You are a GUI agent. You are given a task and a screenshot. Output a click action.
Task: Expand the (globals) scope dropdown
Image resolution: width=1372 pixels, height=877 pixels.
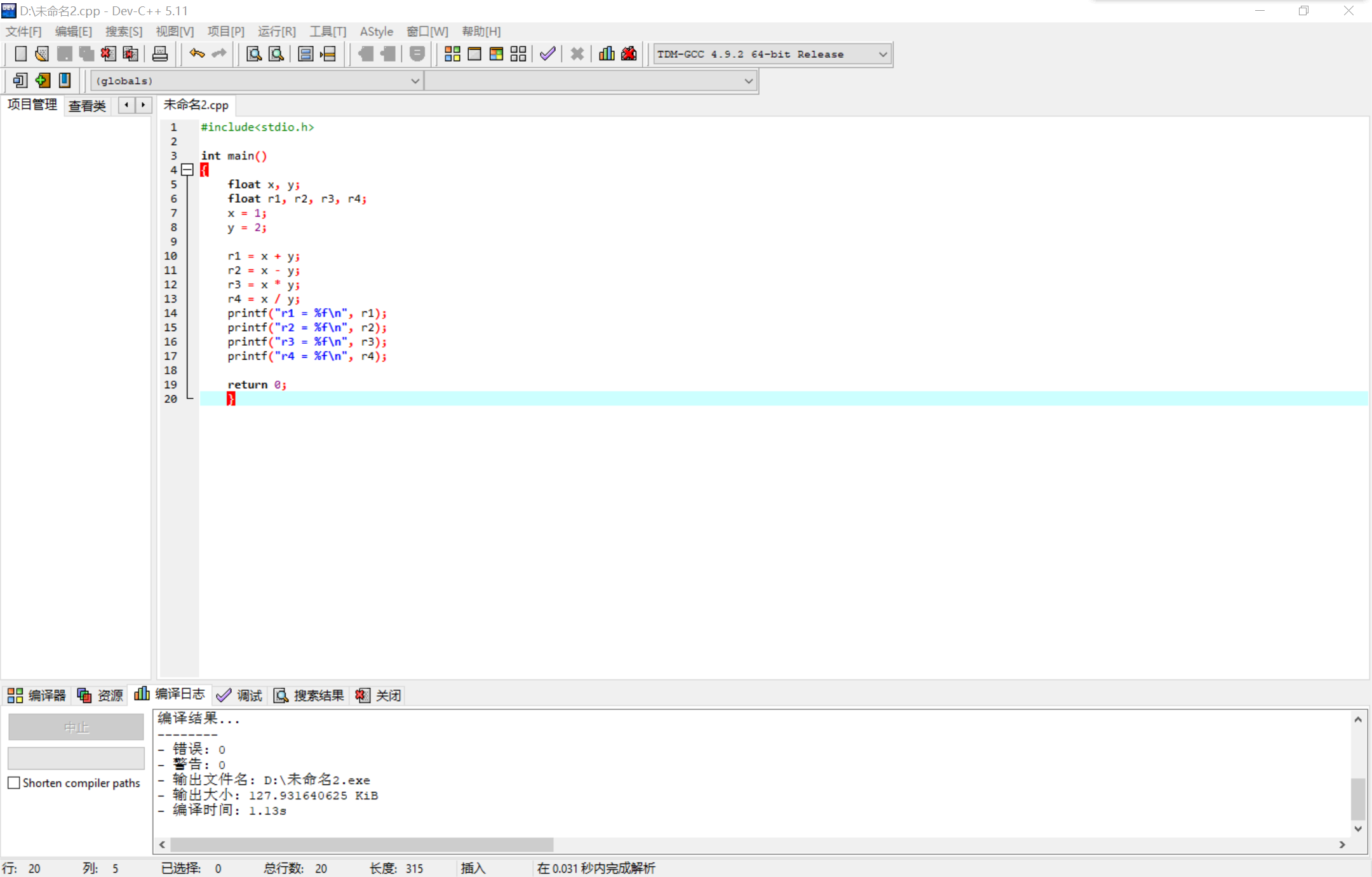pos(415,81)
